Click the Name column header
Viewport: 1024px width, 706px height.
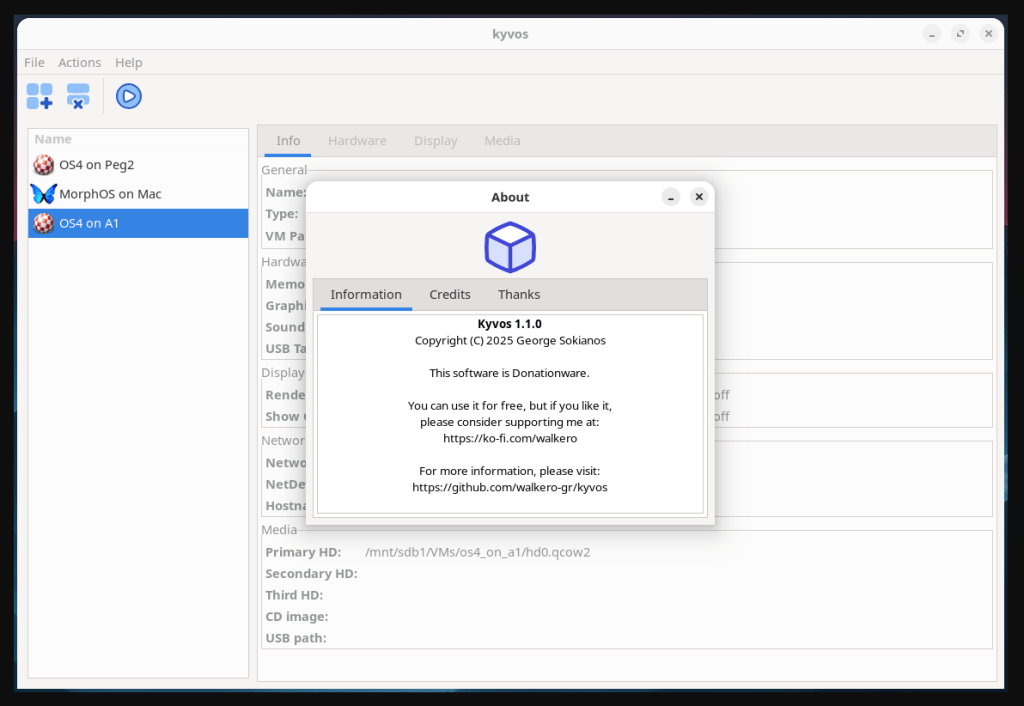tap(54, 139)
